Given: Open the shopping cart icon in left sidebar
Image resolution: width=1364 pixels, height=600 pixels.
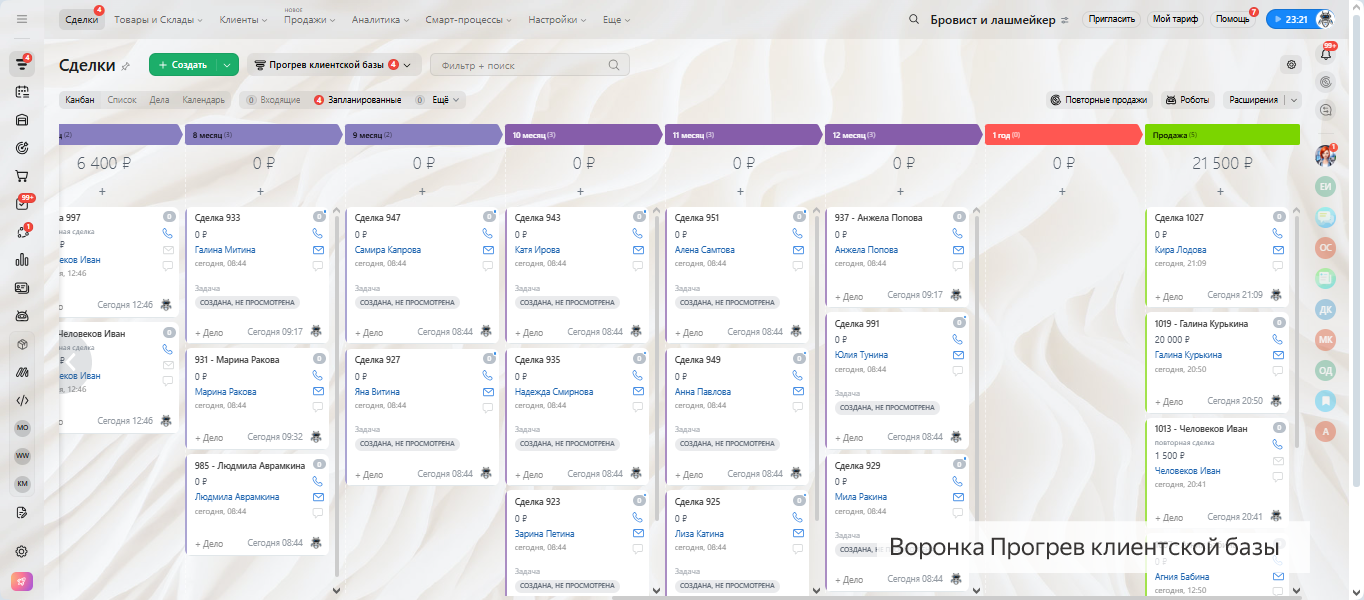Looking at the screenshot, I should [21, 176].
